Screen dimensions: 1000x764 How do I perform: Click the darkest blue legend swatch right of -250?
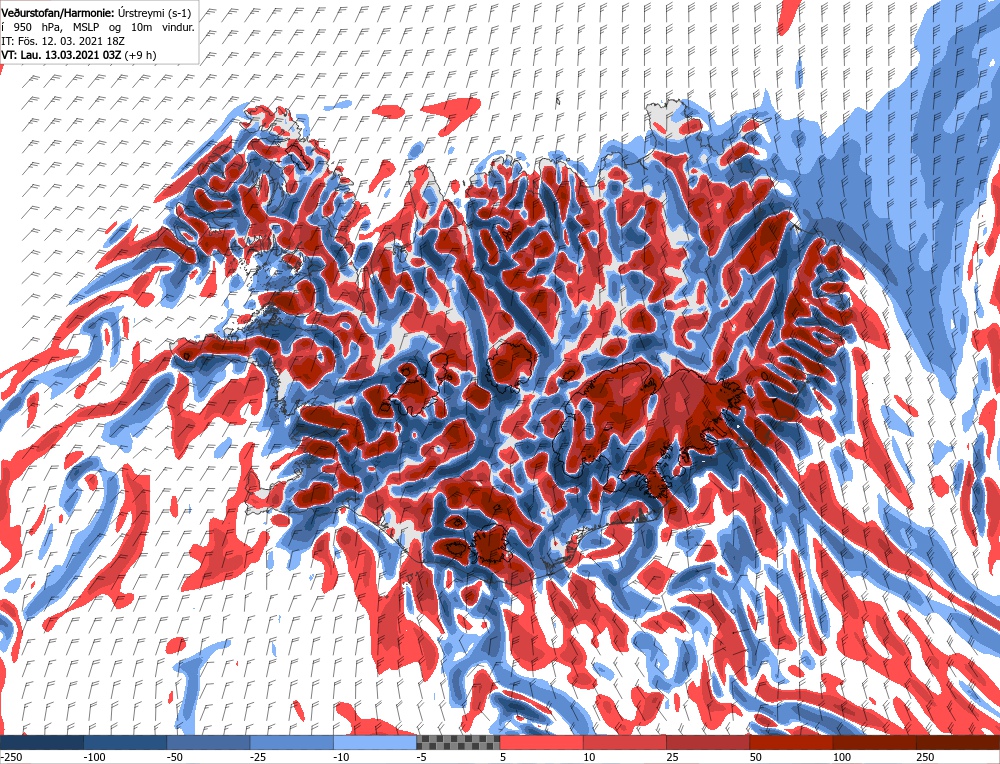tap(42, 742)
